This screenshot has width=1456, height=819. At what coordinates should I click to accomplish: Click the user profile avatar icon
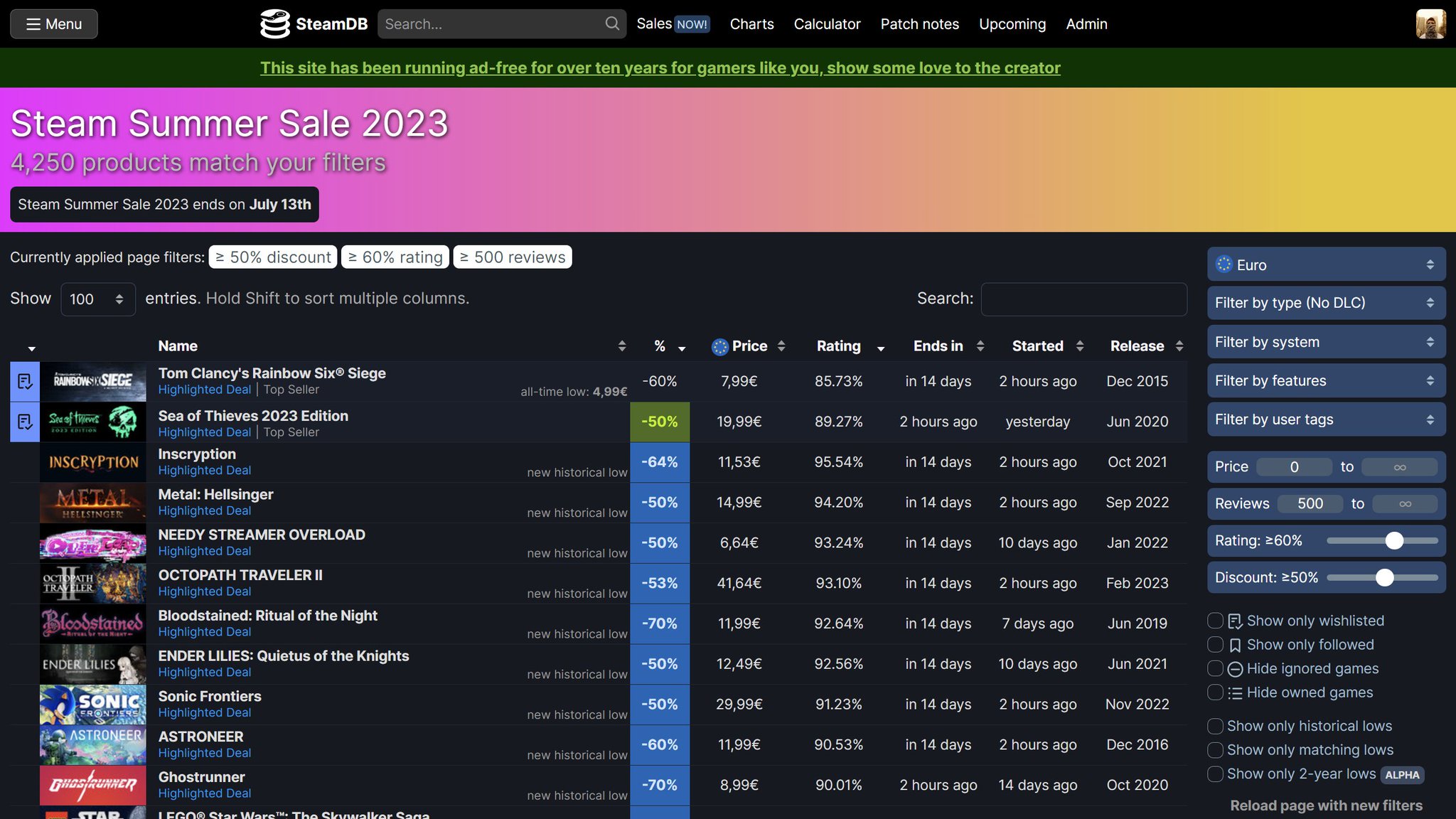[1429, 24]
